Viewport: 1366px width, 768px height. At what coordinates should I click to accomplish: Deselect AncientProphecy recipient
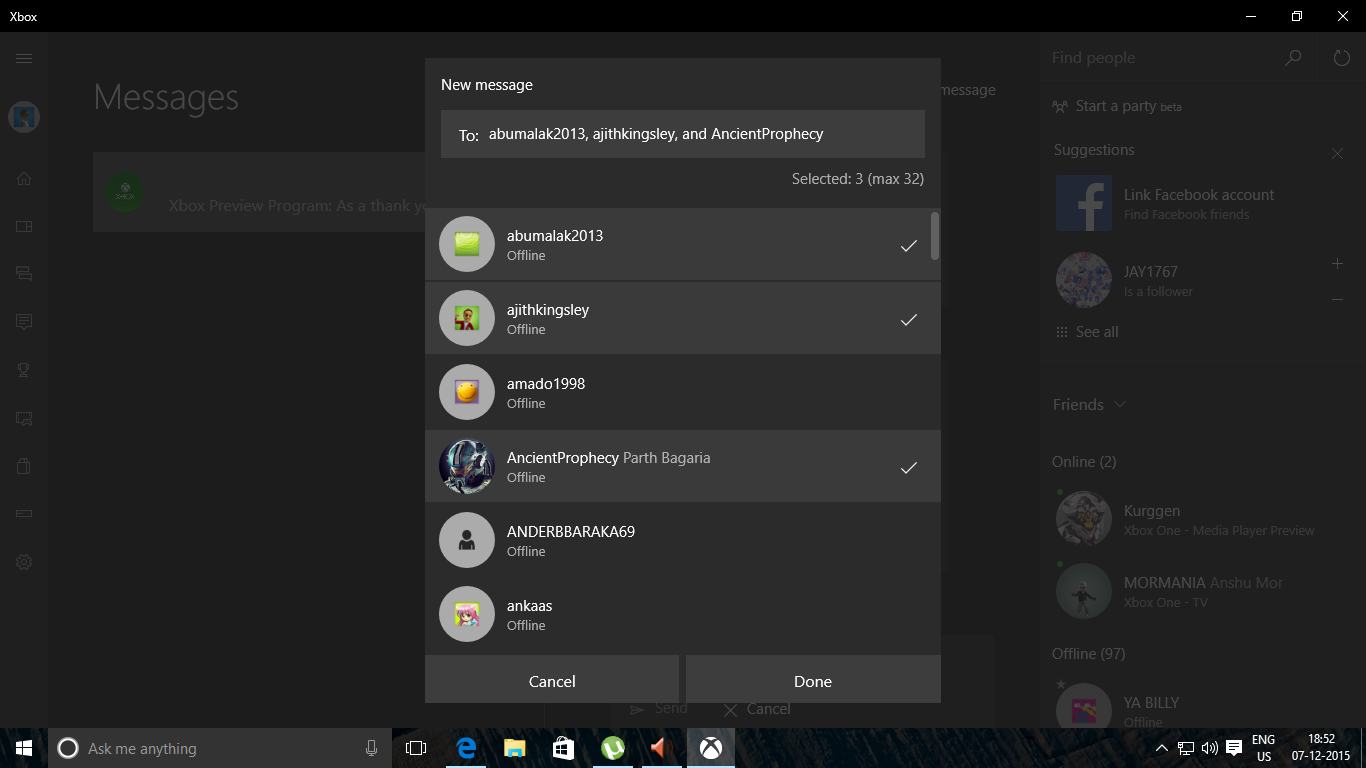[683, 467]
